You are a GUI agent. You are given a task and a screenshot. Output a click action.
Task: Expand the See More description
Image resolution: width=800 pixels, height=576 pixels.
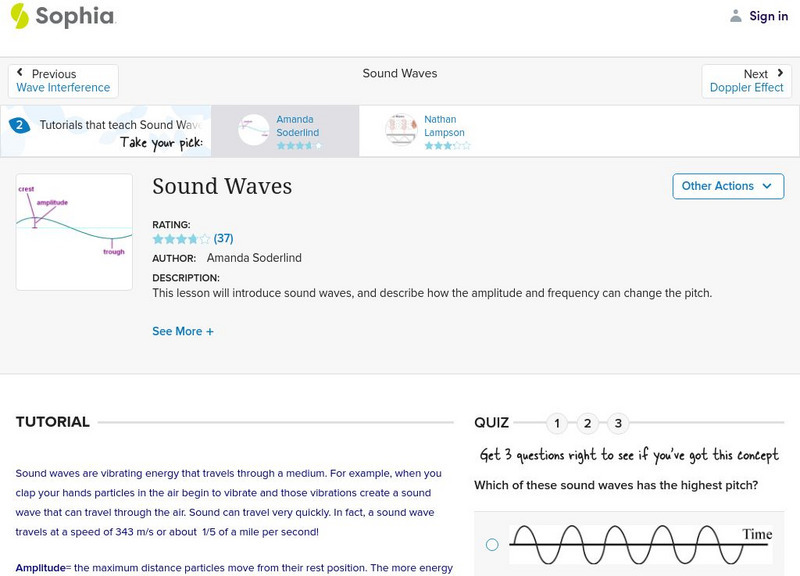click(183, 331)
